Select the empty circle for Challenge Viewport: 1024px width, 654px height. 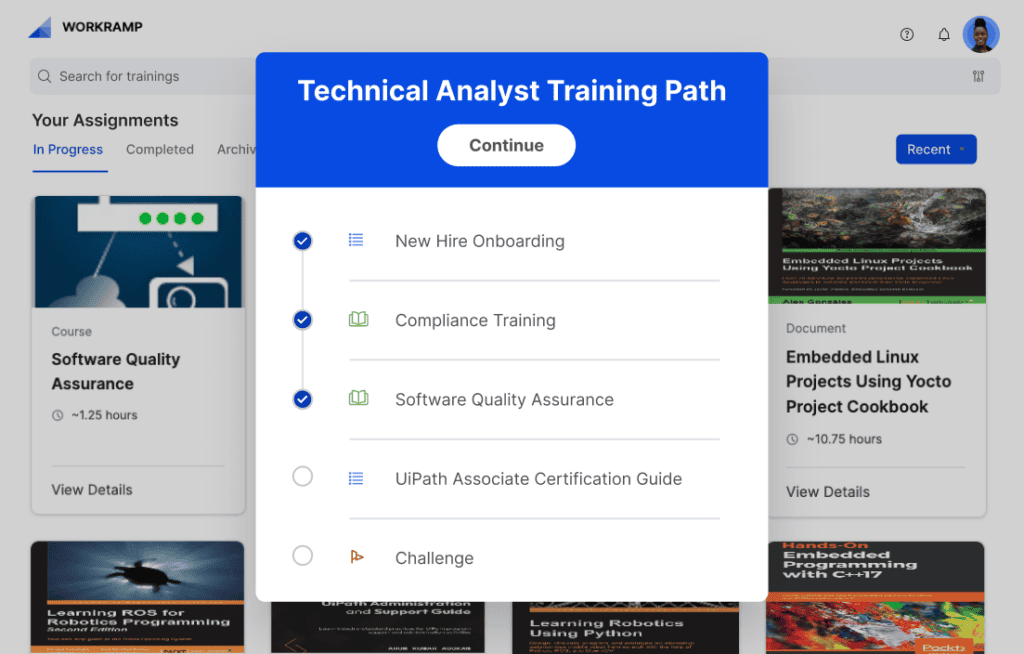[302, 556]
